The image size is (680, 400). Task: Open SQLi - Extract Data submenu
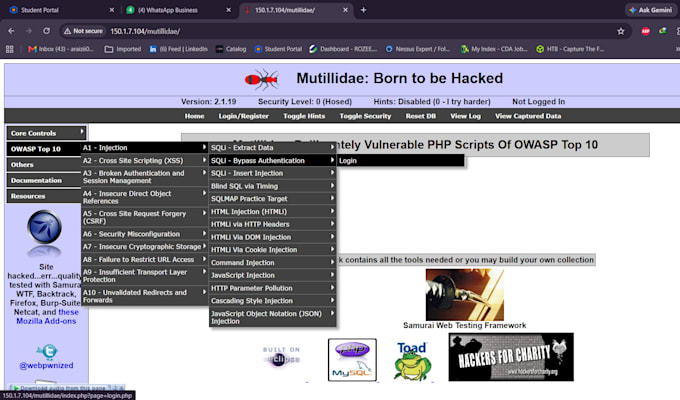[x=272, y=148]
